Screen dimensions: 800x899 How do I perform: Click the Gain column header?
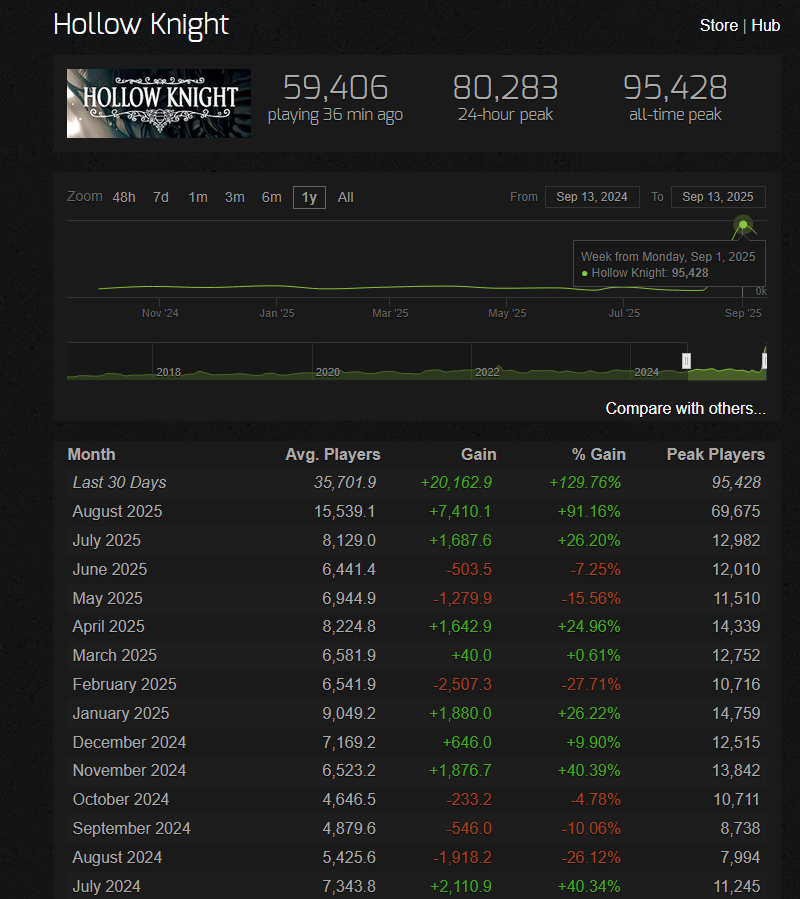tap(478, 454)
